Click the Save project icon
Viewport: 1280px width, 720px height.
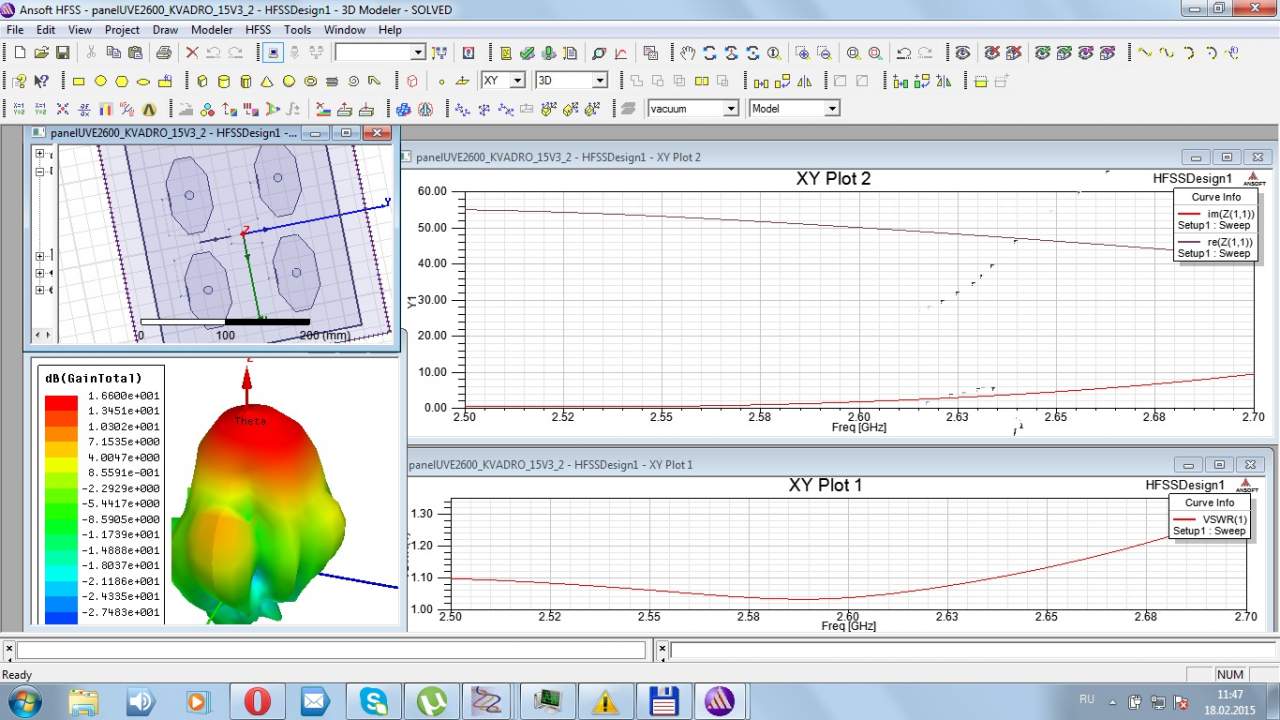click(63, 53)
